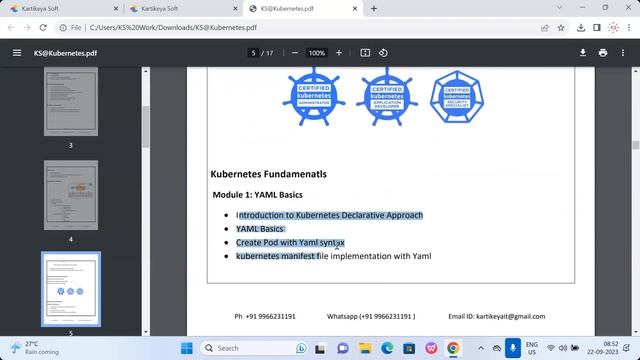Screen dimensions: 640x360
Task: Click the Certified Kubernetes Administrator badge
Action: click(x=314, y=97)
